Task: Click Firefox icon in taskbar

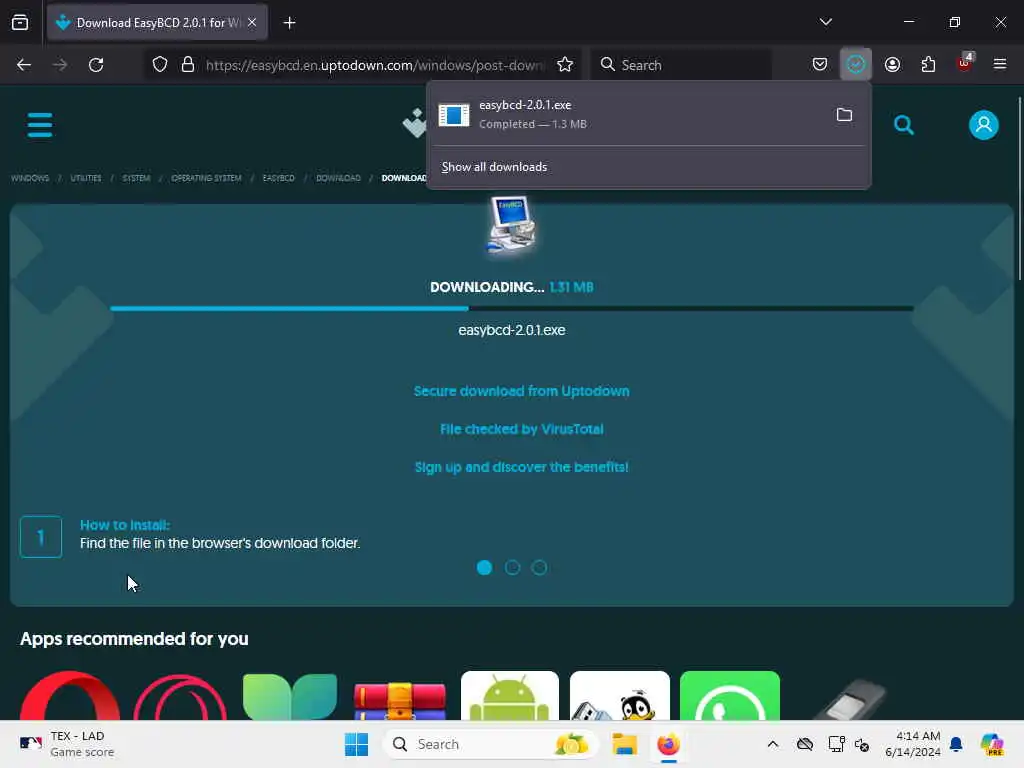Action: coord(669,744)
